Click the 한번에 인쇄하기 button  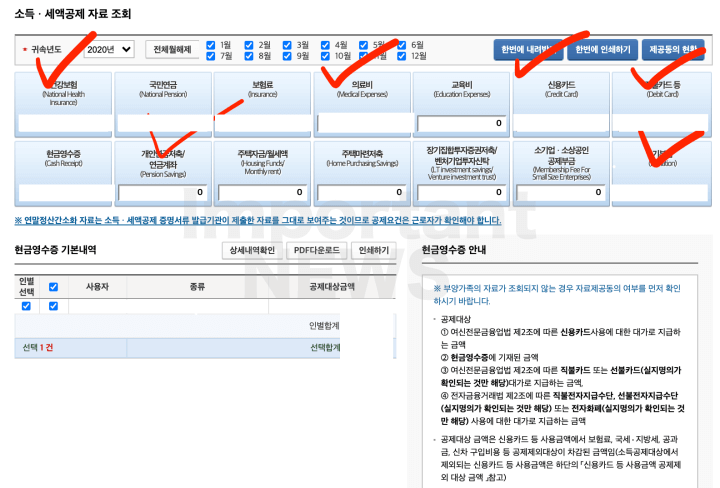tap(602, 50)
